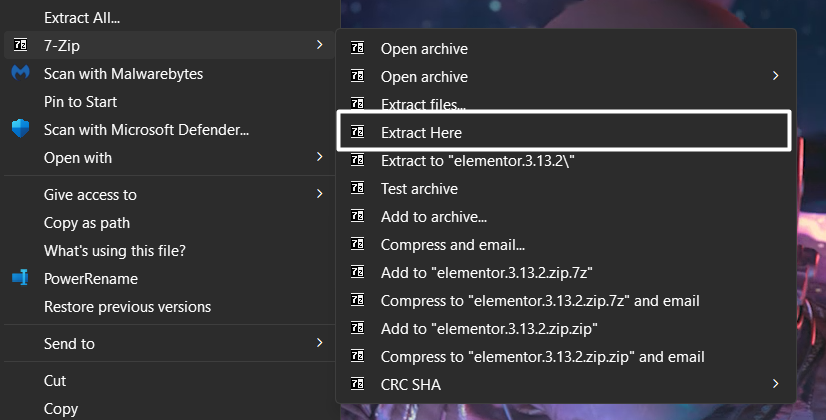Image resolution: width=826 pixels, height=420 pixels.
Task: Choose Restore previous versions
Action: (127, 306)
